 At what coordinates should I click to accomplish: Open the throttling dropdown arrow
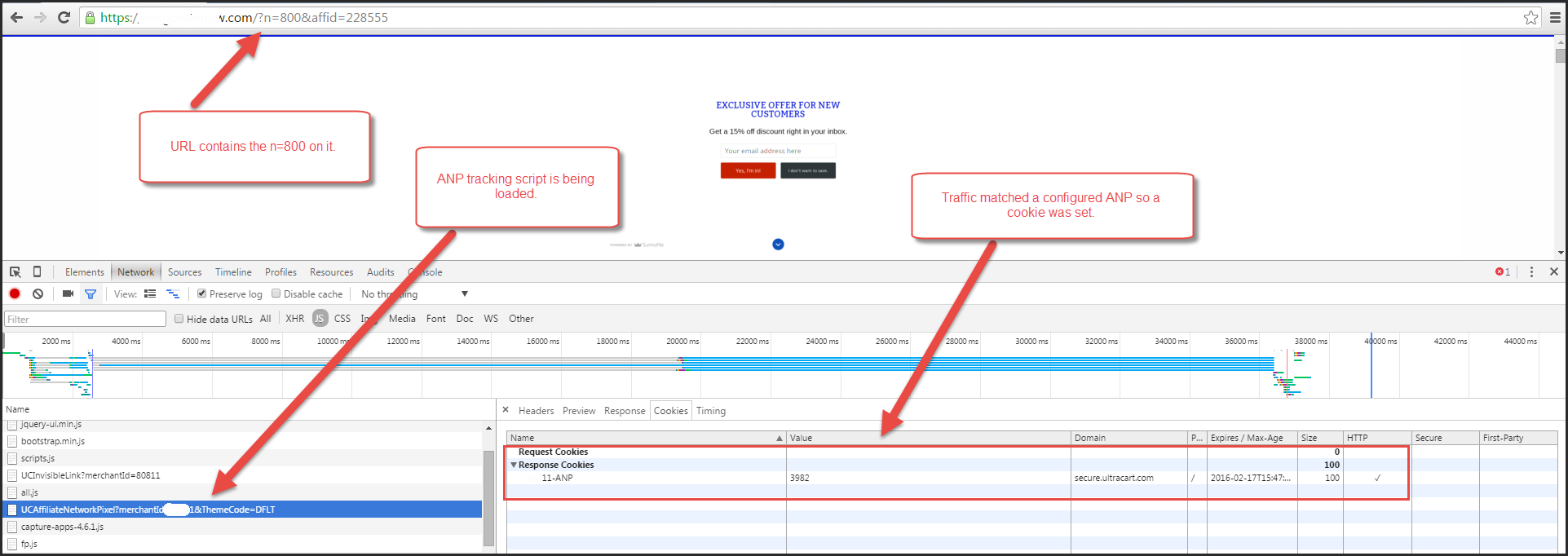[x=465, y=293]
